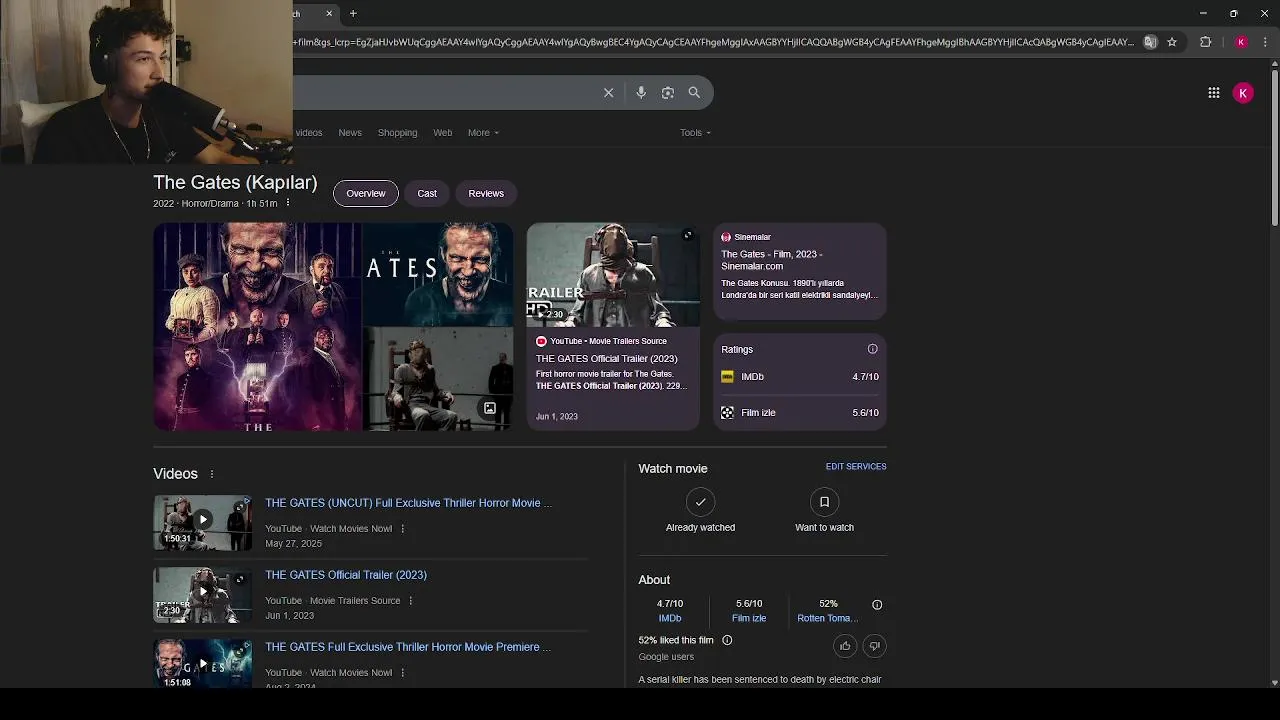Open the Google apps grid
Screen dimensions: 1280x720
(1214, 93)
